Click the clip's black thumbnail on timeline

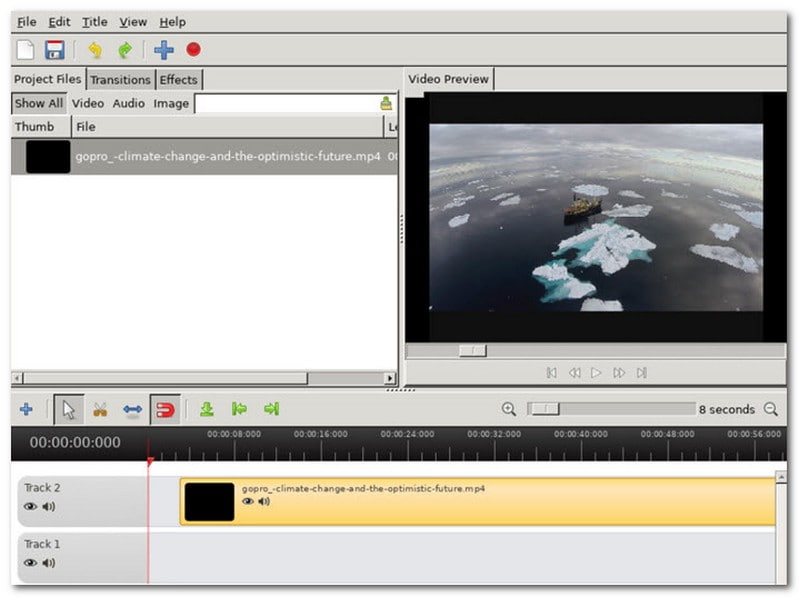click(209, 502)
